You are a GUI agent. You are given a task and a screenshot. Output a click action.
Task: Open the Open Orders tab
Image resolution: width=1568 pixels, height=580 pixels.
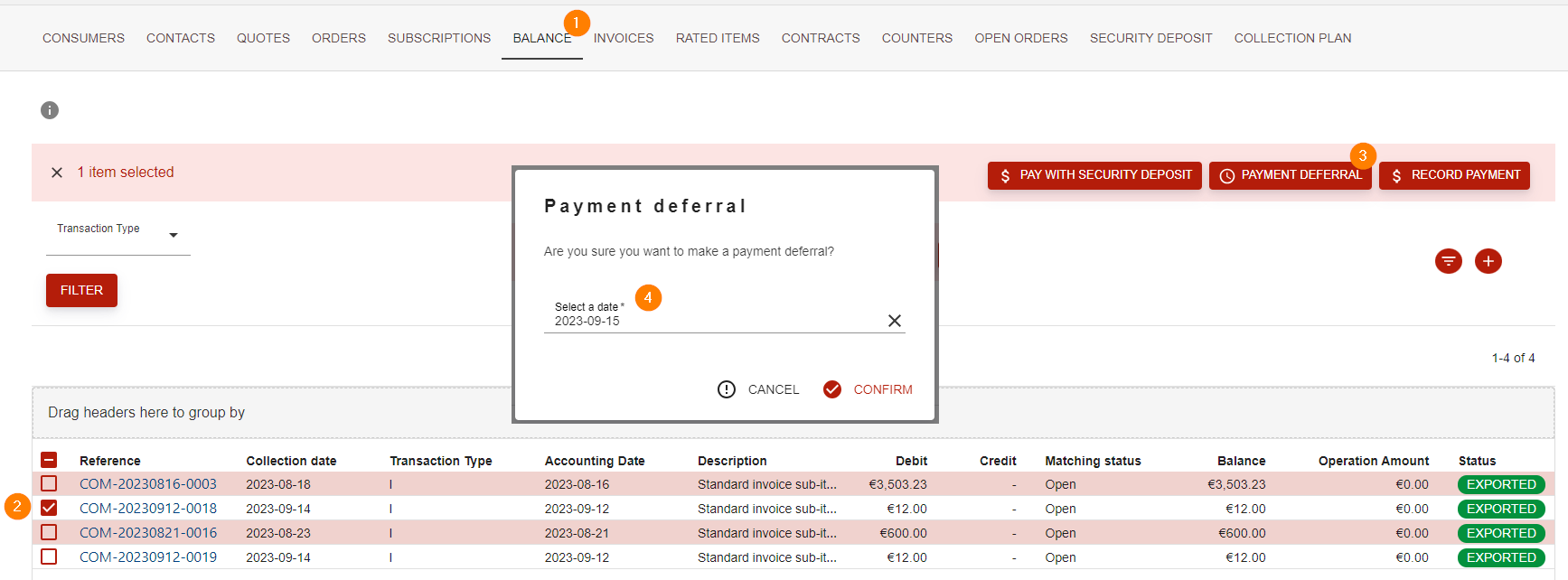[x=1021, y=38]
